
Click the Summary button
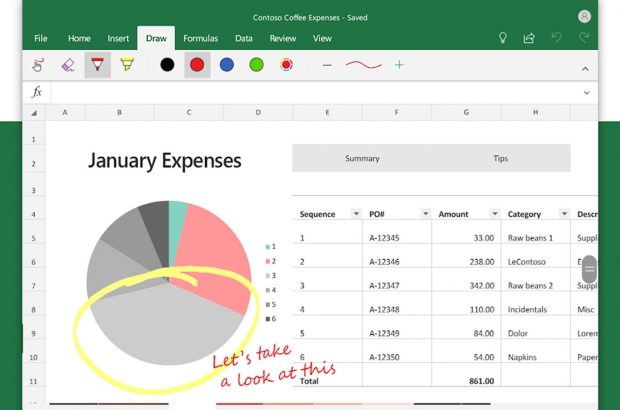click(x=362, y=158)
